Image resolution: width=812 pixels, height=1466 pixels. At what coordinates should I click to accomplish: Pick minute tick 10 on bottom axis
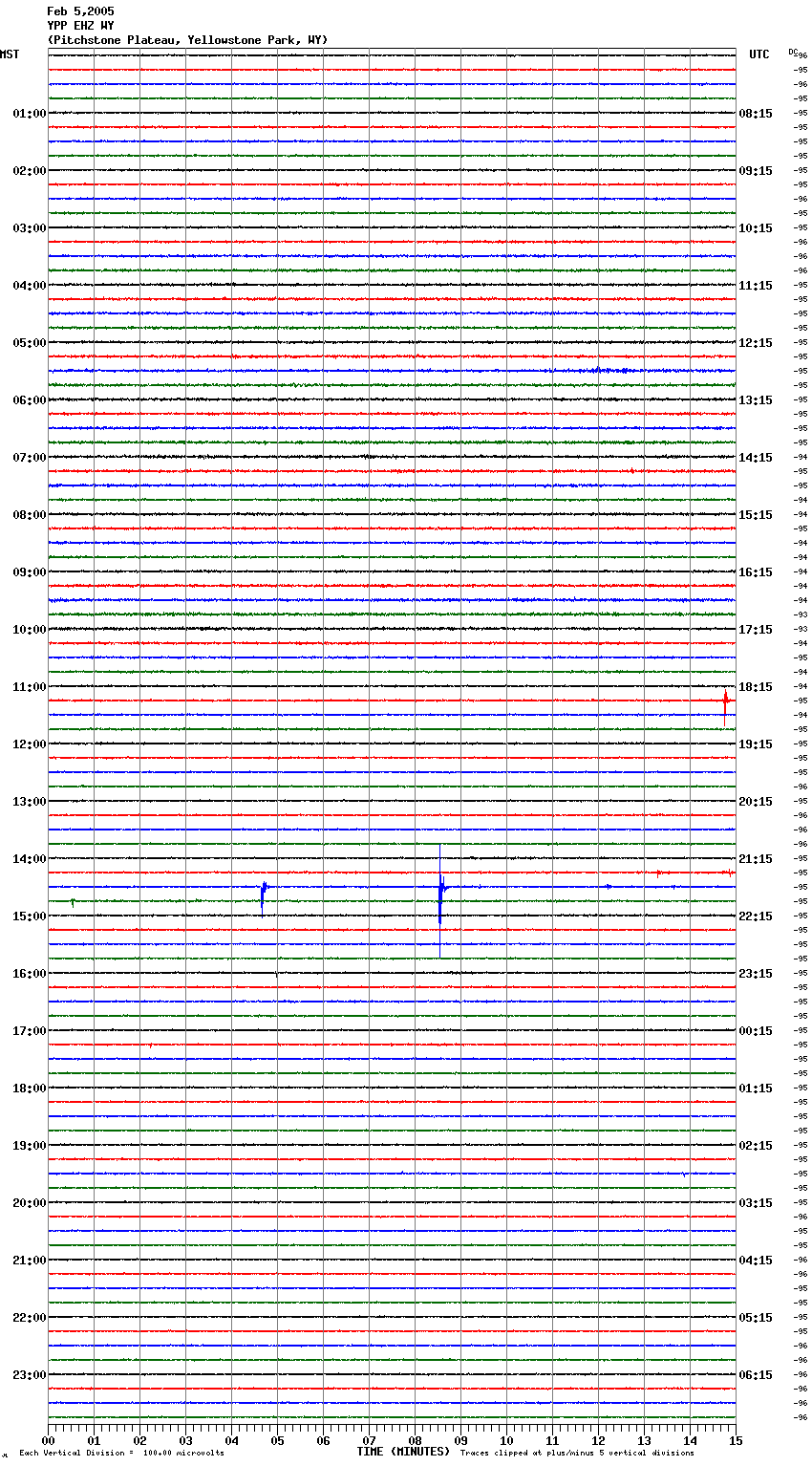[x=506, y=1440]
